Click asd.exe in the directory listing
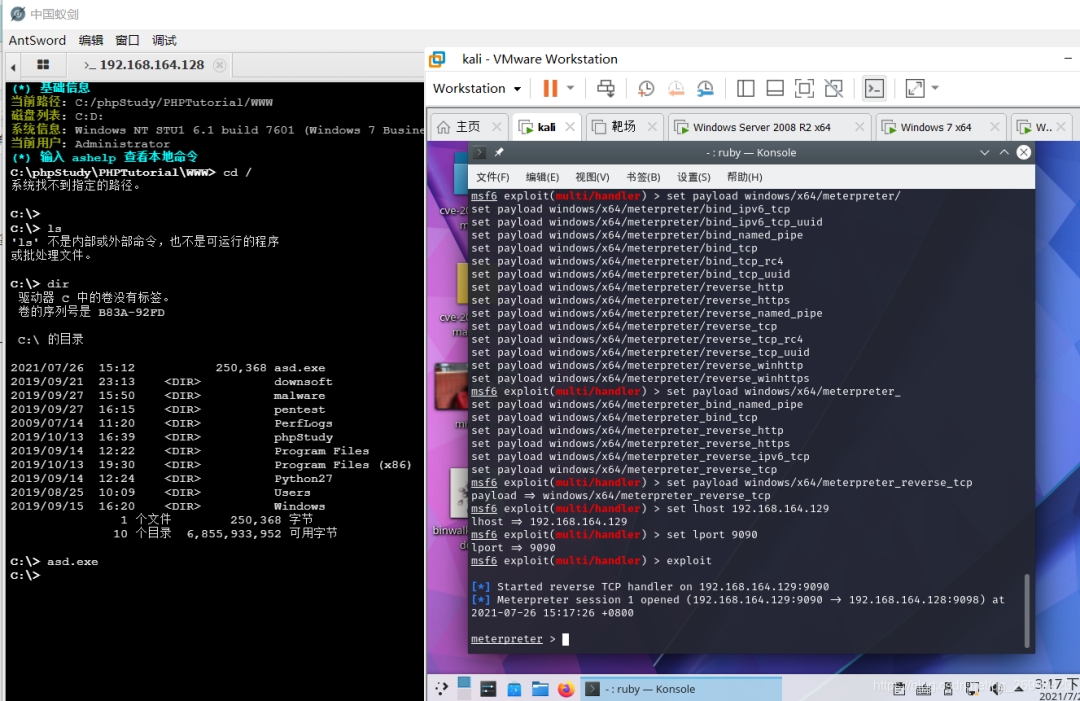The image size is (1080, 701). [300, 368]
